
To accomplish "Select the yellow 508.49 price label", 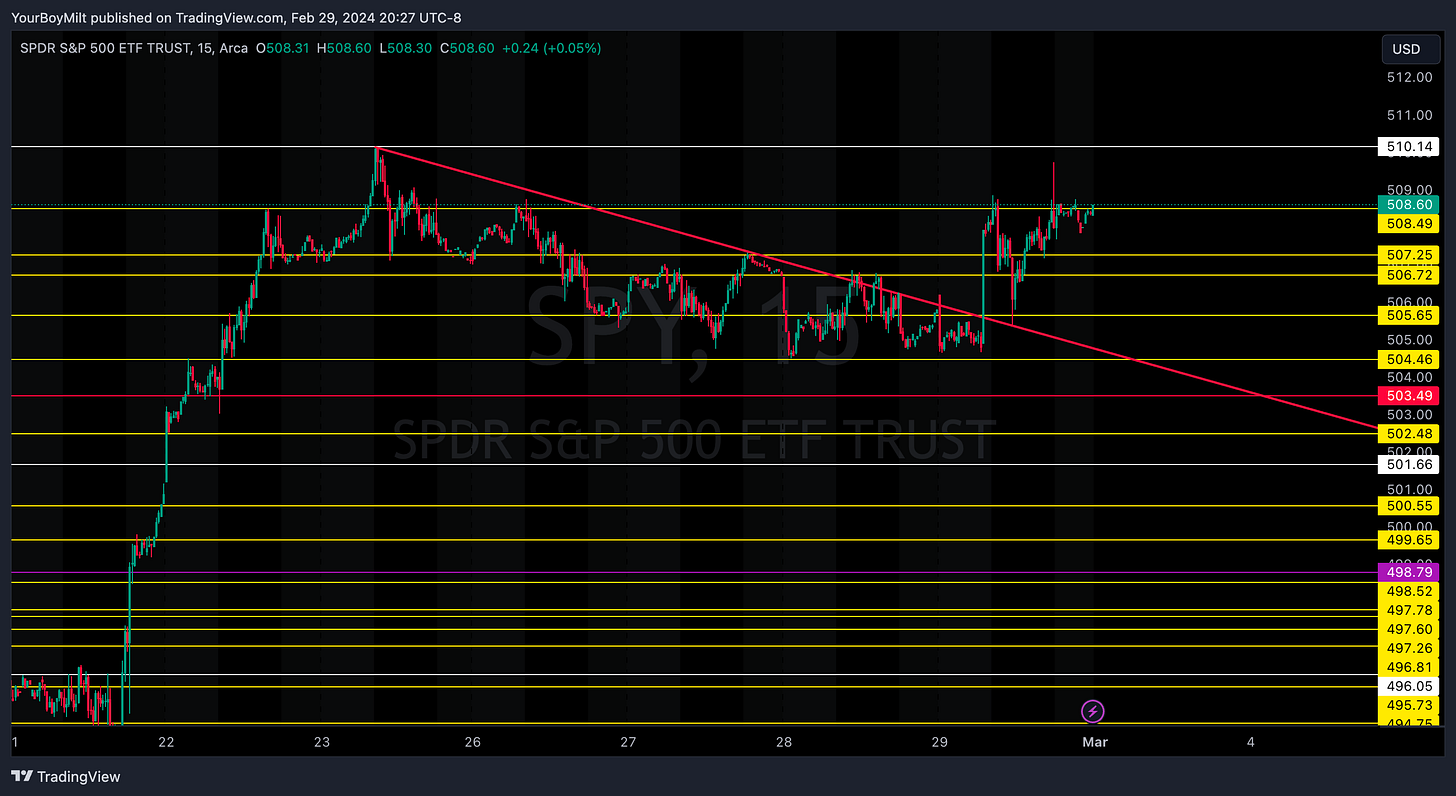I will [1409, 224].
